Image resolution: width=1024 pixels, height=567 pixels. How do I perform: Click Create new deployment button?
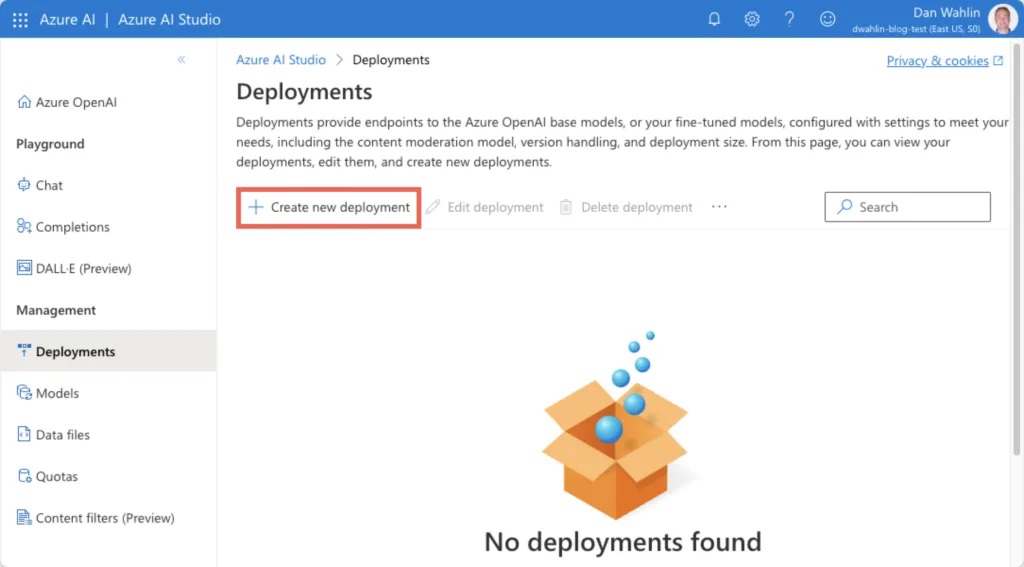coord(329,207)
